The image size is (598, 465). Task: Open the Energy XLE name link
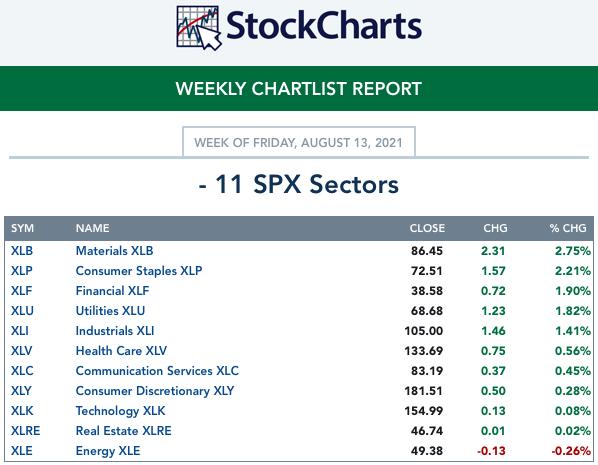pyautogui.click(x=108, y=451)
